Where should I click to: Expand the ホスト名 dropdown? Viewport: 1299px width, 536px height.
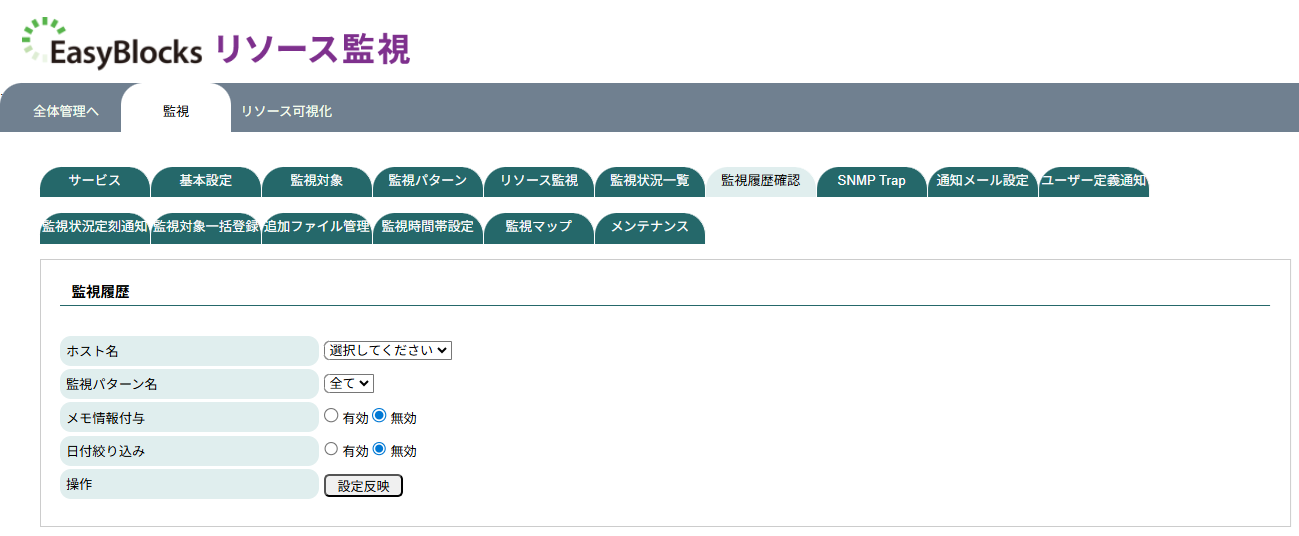point(388,350)
